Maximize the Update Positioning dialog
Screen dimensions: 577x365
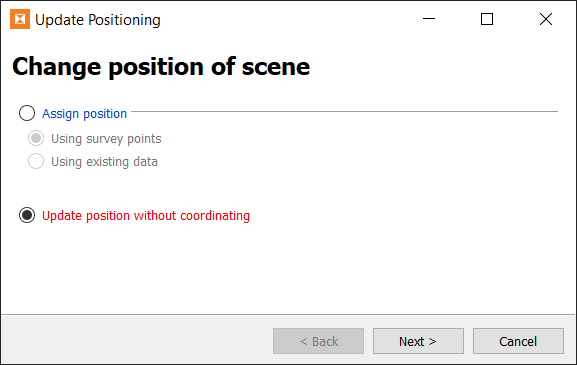point(487,19)
